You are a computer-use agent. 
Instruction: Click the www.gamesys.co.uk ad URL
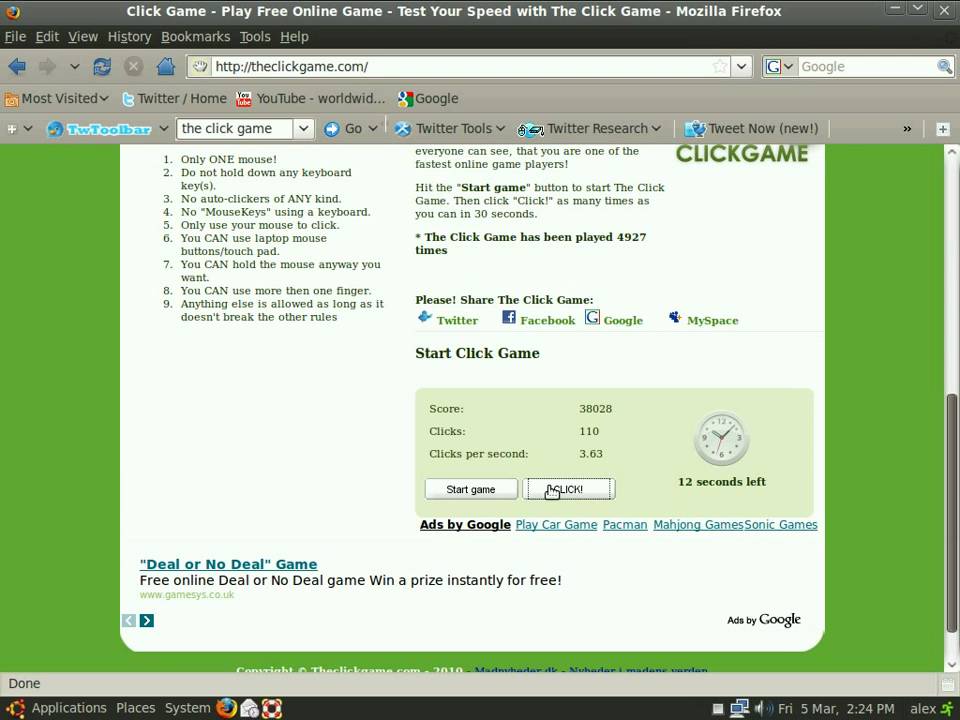pyautogui.click(x=187, y=594)
